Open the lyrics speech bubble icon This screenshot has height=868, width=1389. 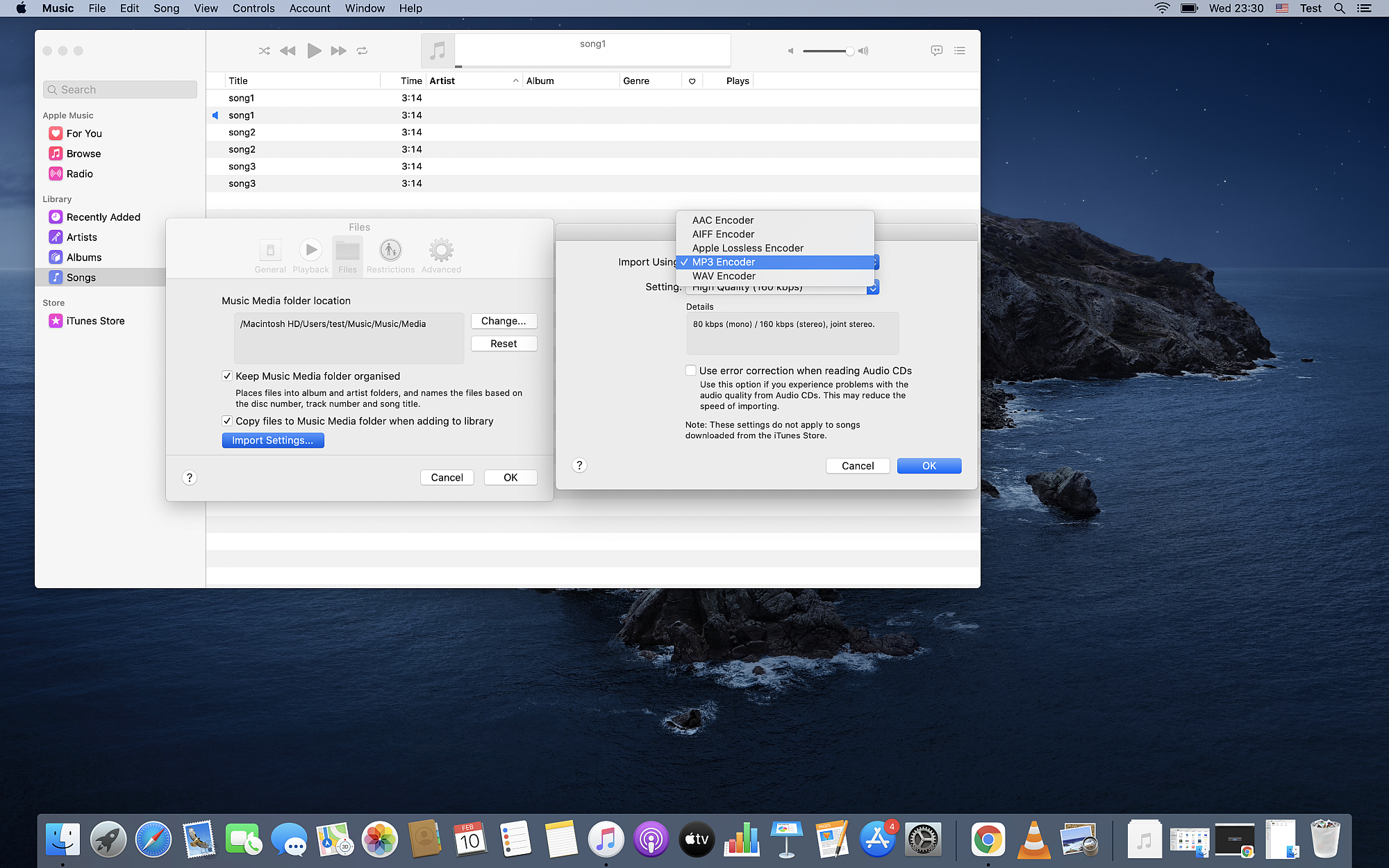[936, 51]
